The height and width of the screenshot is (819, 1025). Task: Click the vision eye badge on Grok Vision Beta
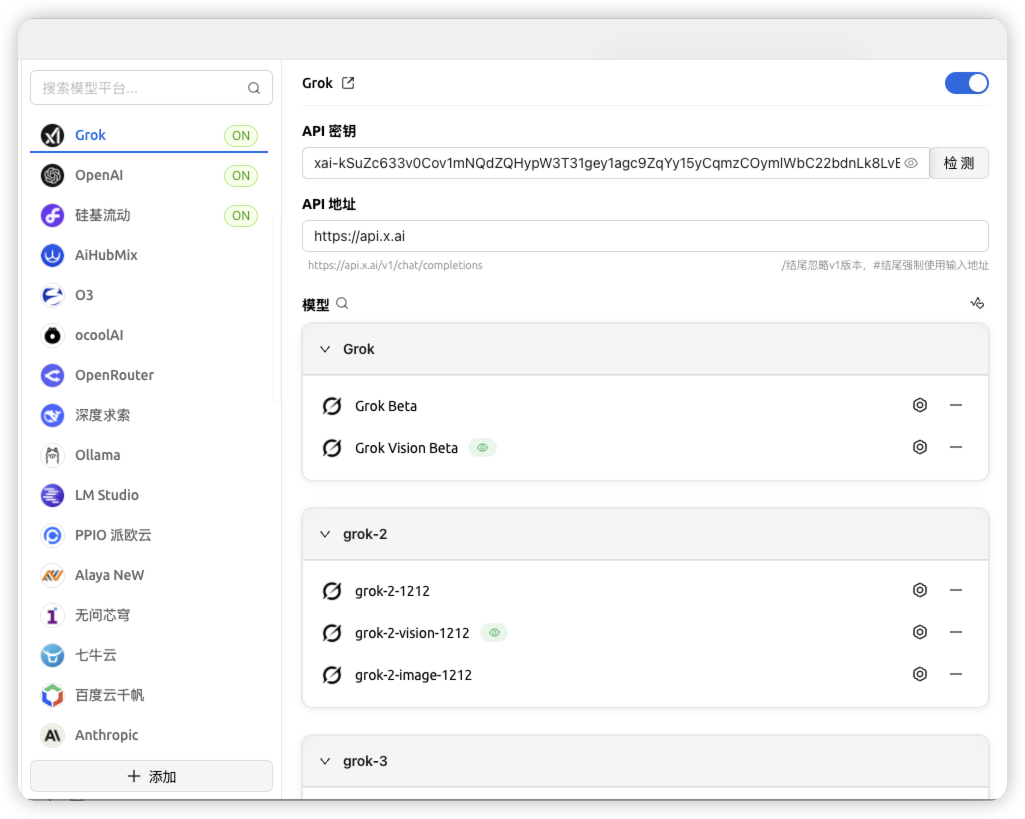[x=482, y=448]
